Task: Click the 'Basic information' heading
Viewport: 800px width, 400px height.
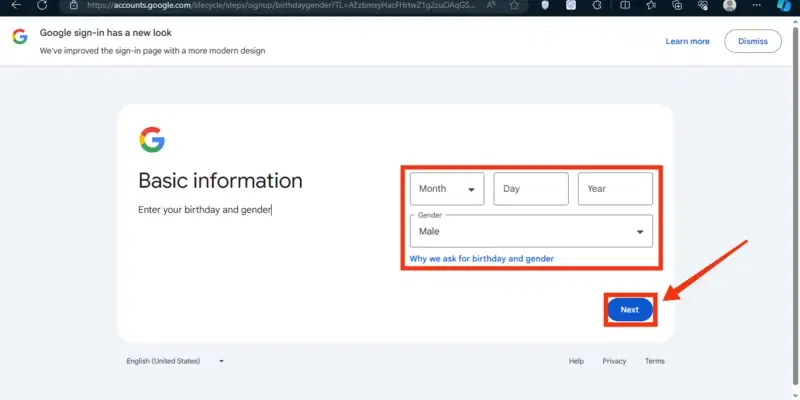Action: [220, 181]
